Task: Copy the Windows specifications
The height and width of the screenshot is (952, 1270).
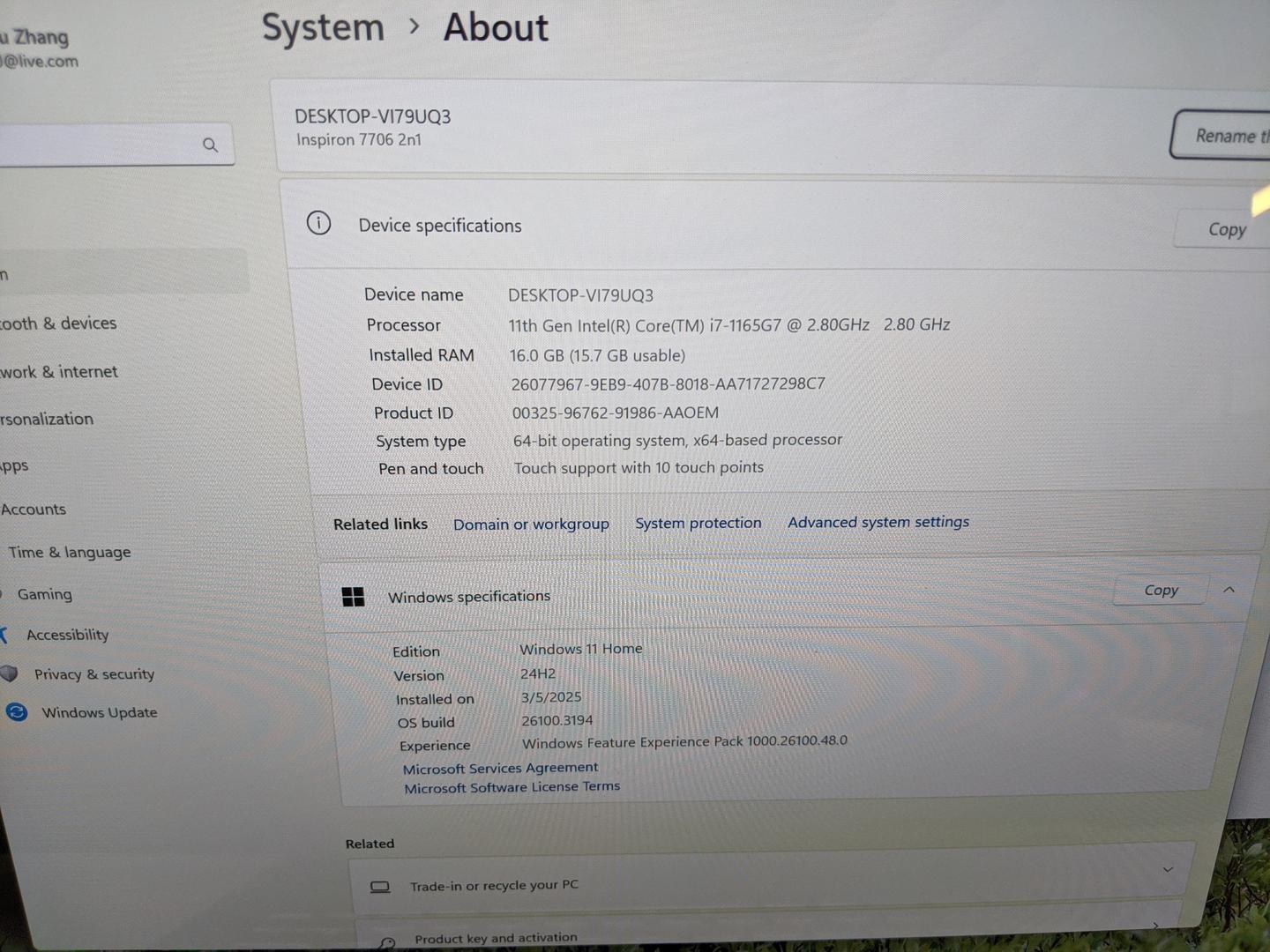Action: [x=1161, y=590]
